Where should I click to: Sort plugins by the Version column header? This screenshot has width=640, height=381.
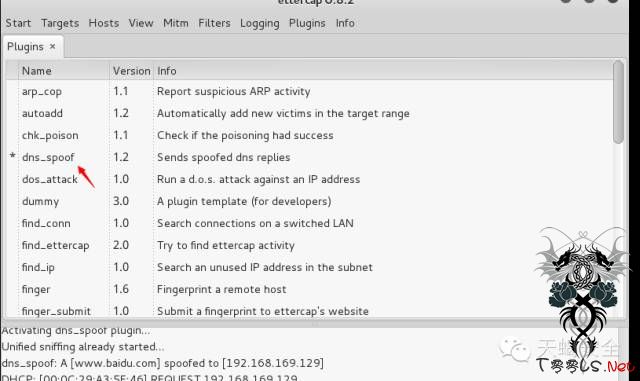pos(131,71)
